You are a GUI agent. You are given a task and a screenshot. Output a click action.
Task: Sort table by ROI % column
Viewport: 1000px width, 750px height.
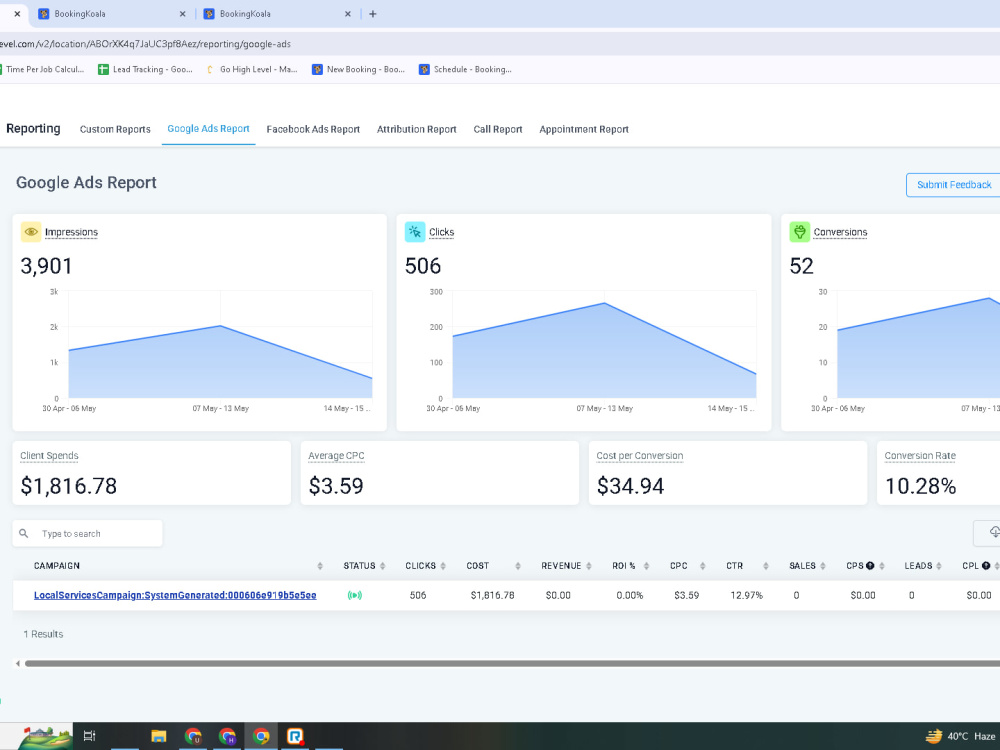(x=646, y=566)
